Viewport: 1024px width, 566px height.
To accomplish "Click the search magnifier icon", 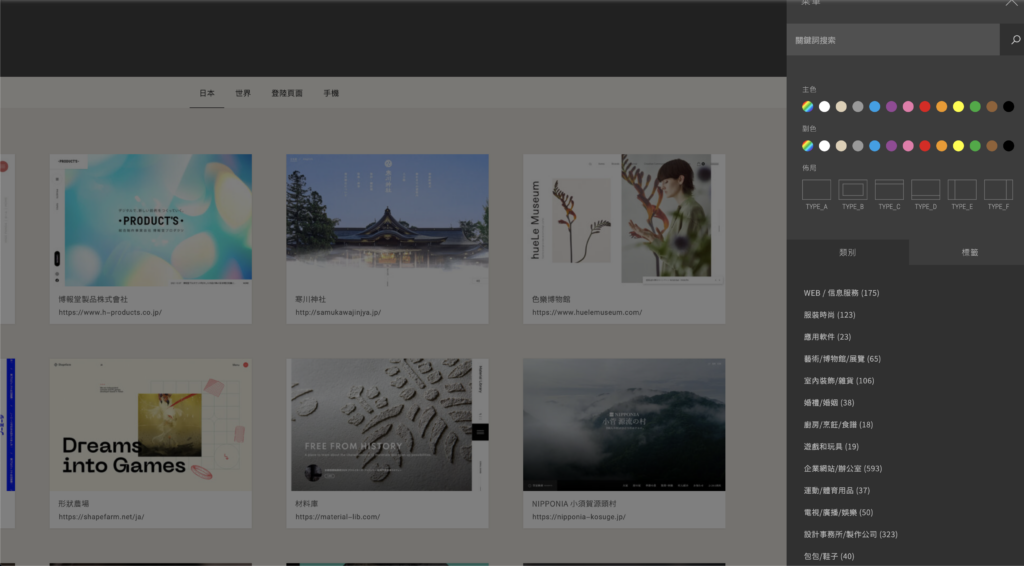I will point(1016,40).
